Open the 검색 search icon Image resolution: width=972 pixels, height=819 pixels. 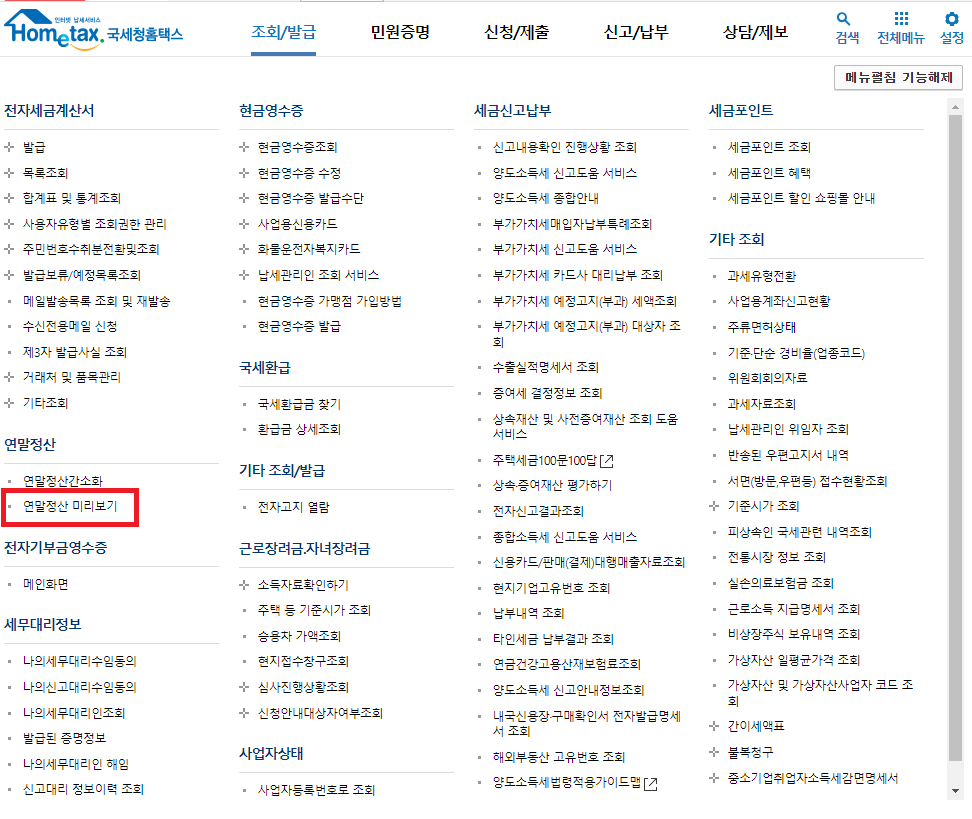click(843, 19)
